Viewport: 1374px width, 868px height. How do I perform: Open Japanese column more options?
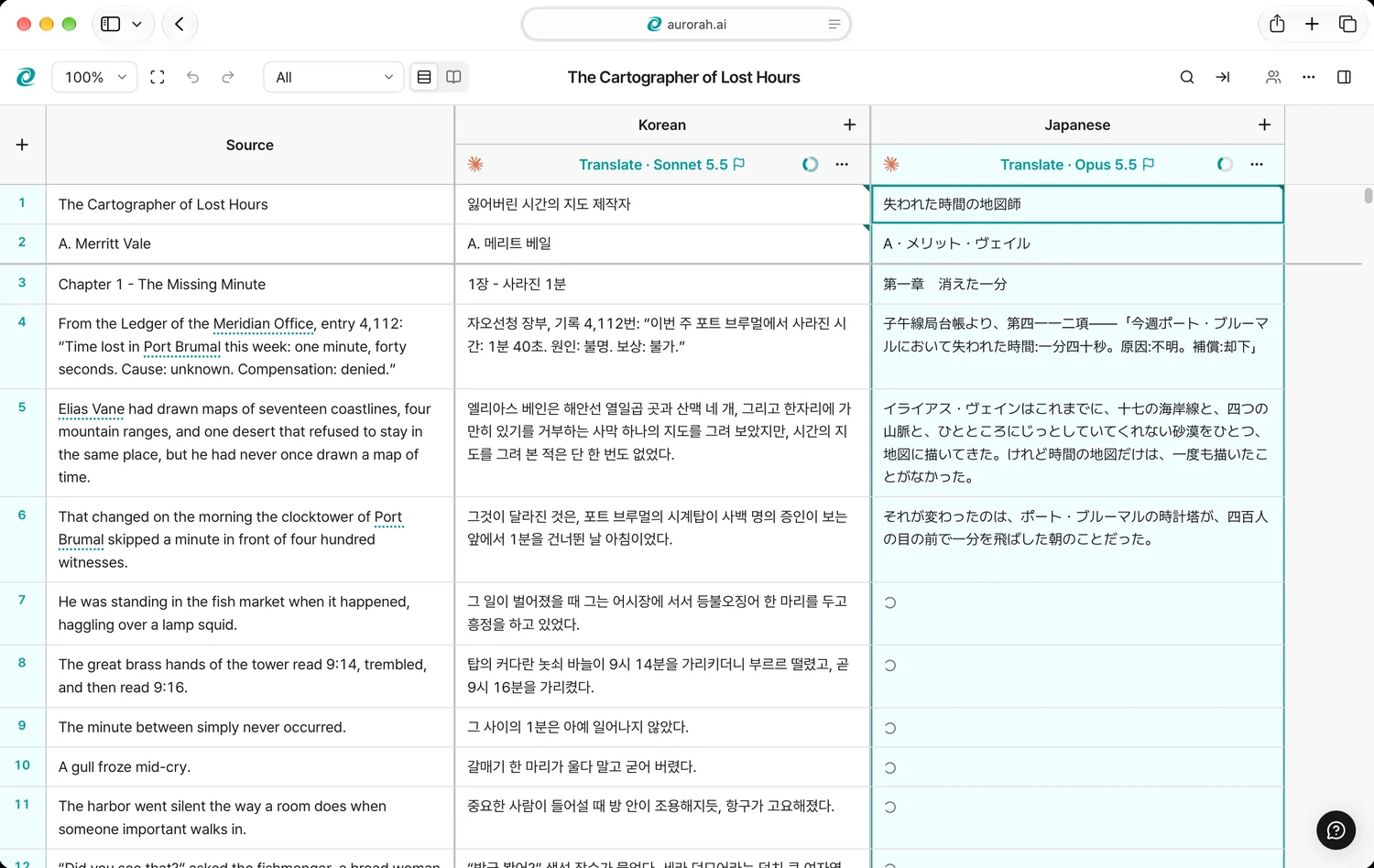tap(1257, 165)
